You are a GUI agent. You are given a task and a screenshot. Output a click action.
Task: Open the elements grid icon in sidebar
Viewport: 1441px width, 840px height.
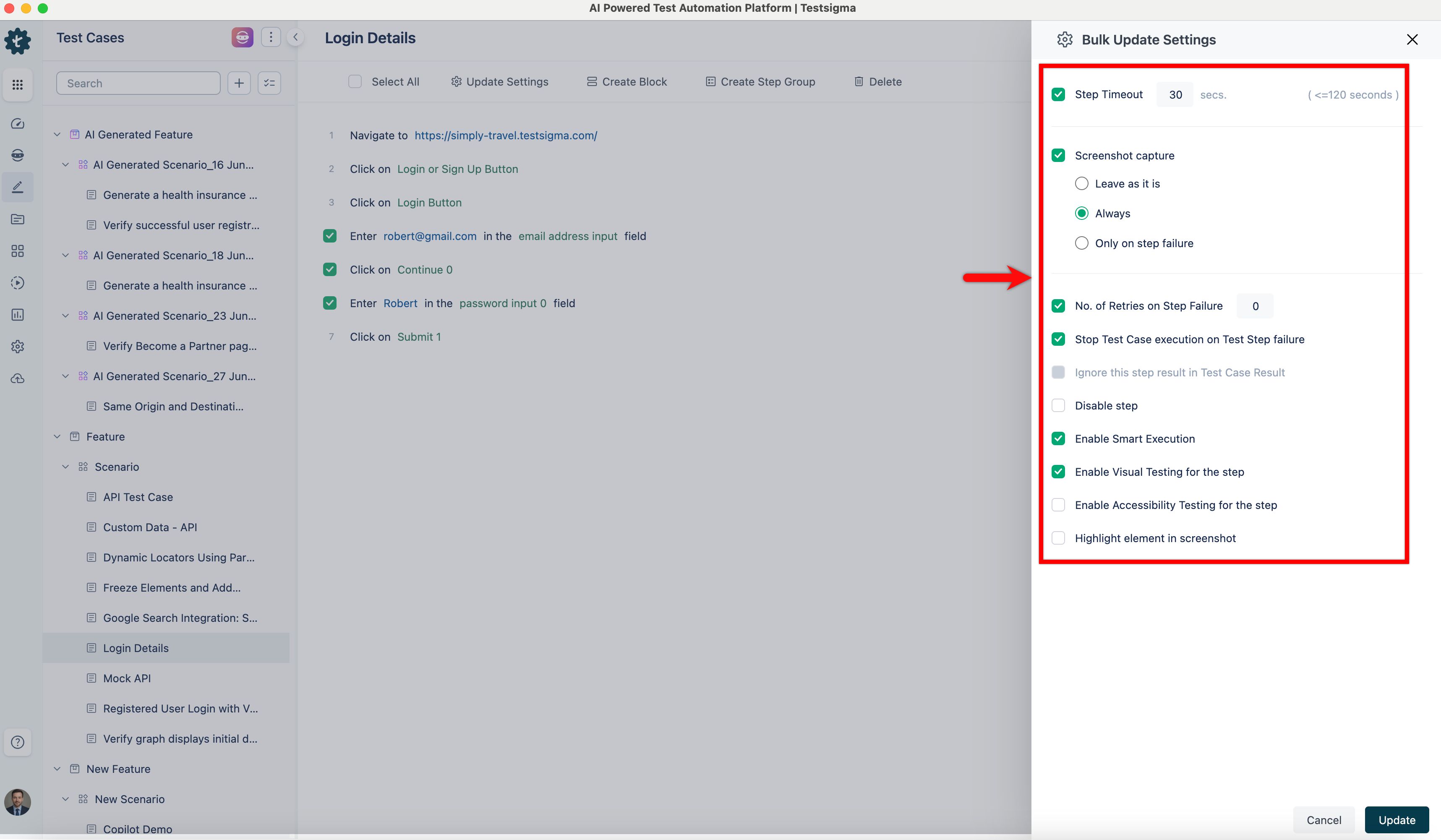point(18,250)
